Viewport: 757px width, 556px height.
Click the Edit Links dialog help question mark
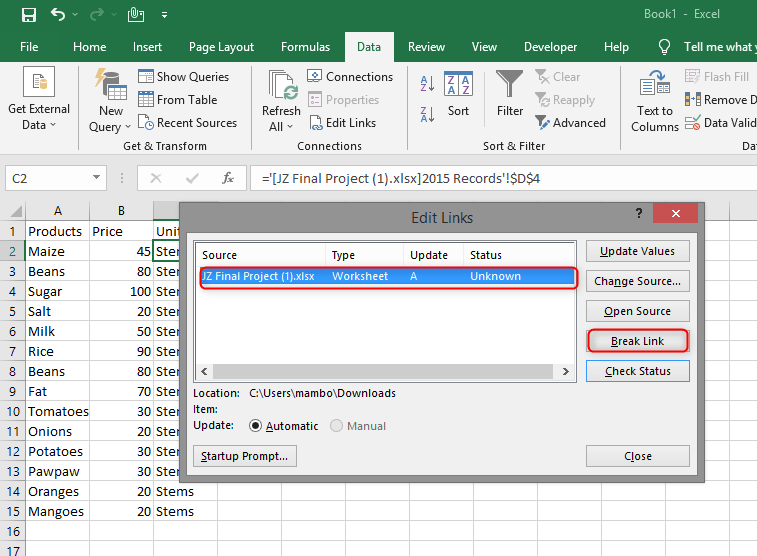click(x=639, y=213)
